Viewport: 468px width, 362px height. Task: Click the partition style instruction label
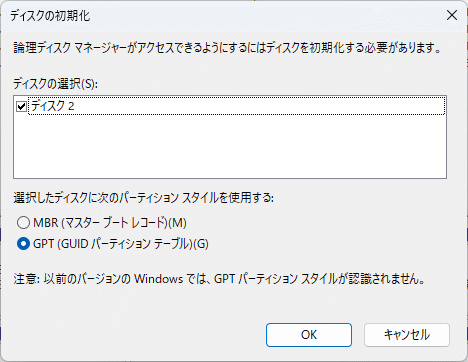click(143, 198)
